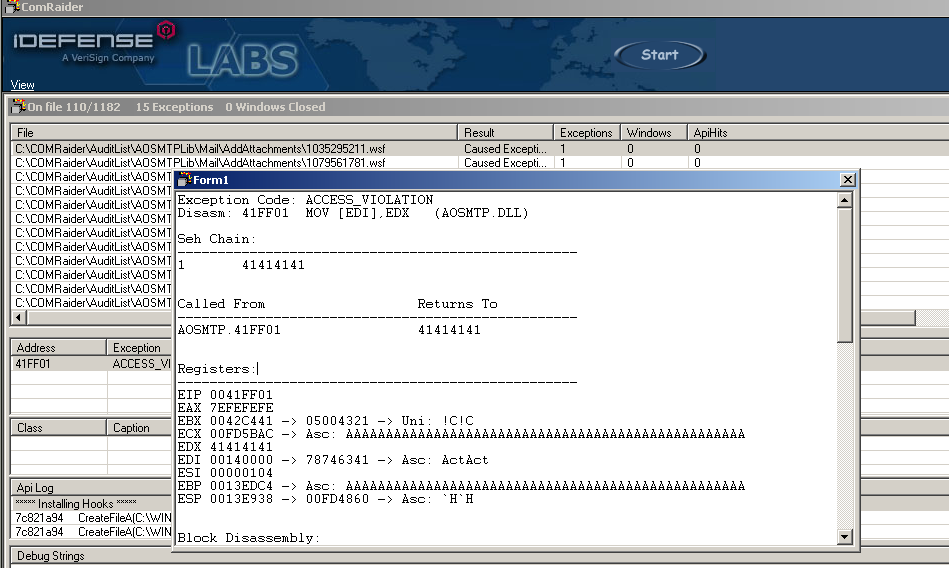Click the LABS logo graphic
This screenshot has height=568, width=949.
(x=243, y=60)
